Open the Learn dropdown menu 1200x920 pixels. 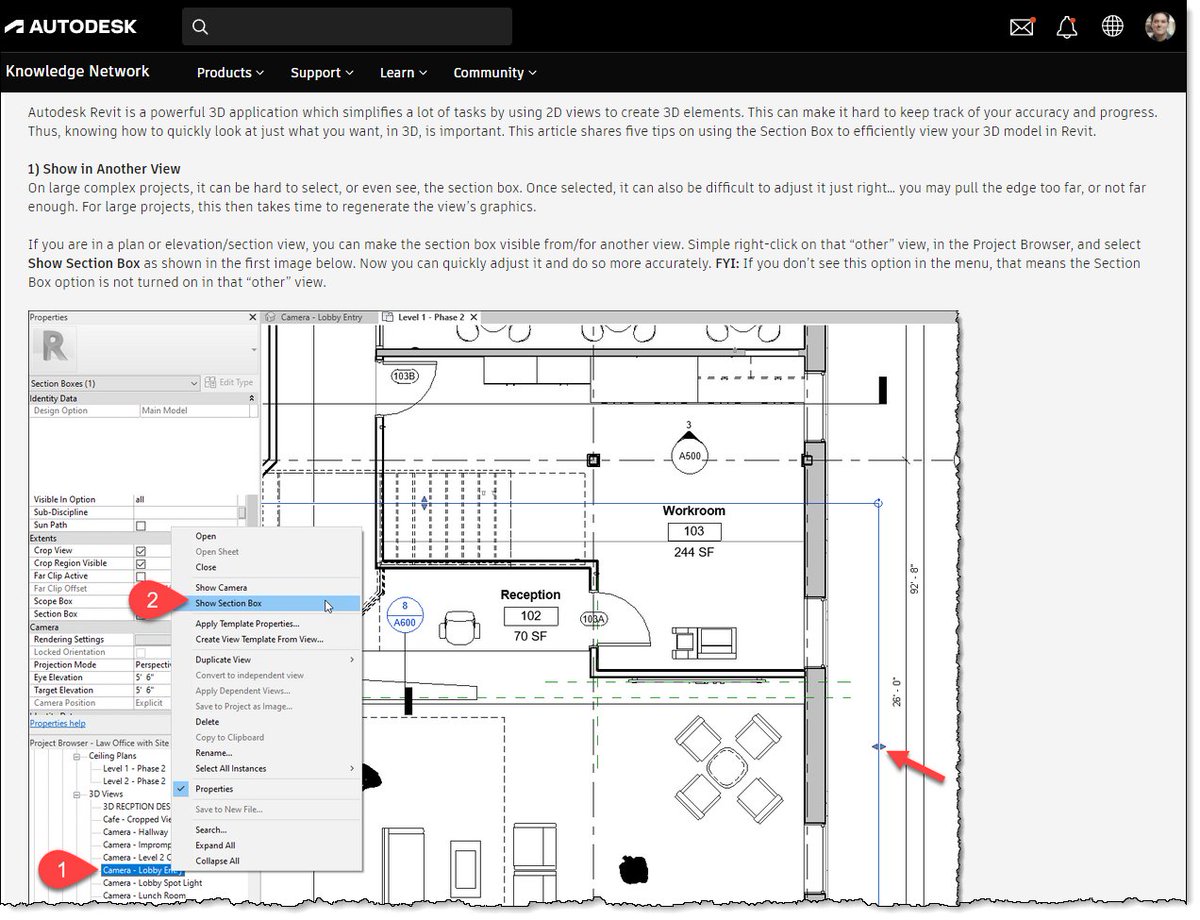pos(404,72)
